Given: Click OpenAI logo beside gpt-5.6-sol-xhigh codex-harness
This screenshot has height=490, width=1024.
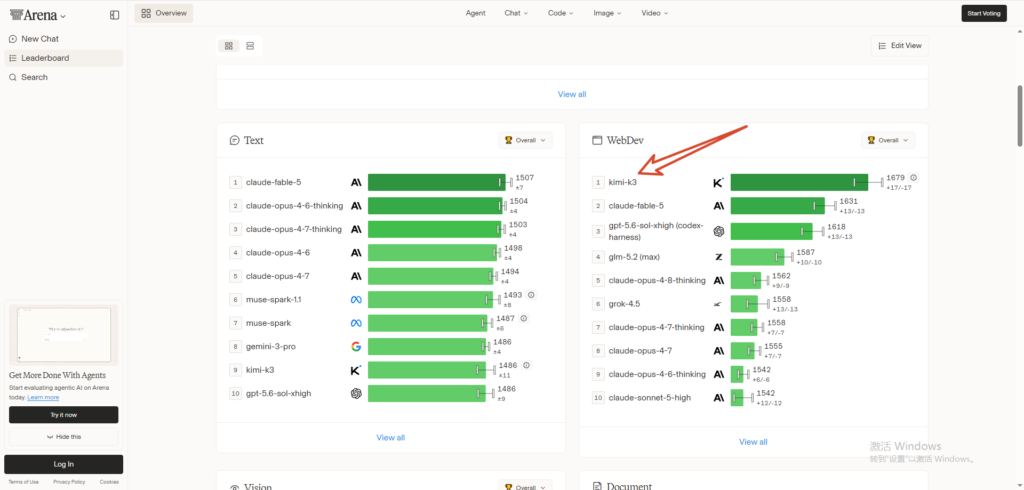Looking at the screenshot, I should coord(718,231).
